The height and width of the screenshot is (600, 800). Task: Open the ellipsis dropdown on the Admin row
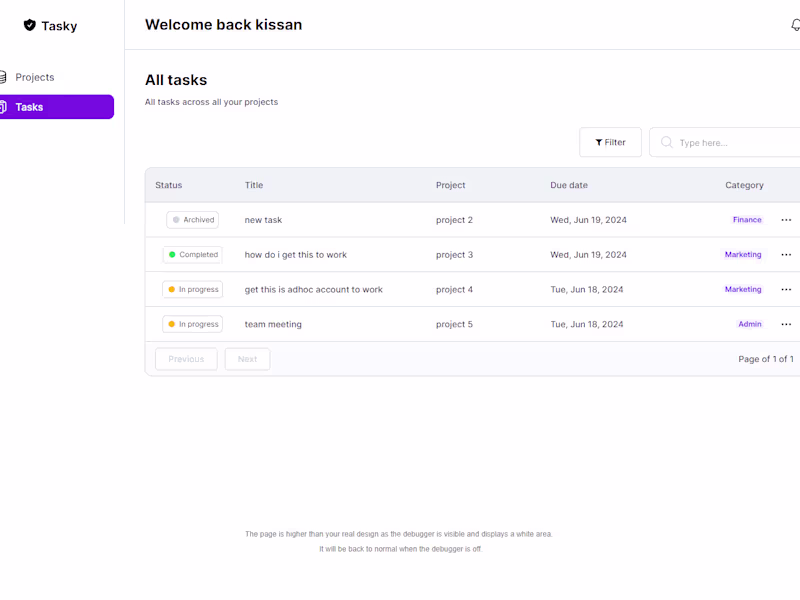click(786, 324)
